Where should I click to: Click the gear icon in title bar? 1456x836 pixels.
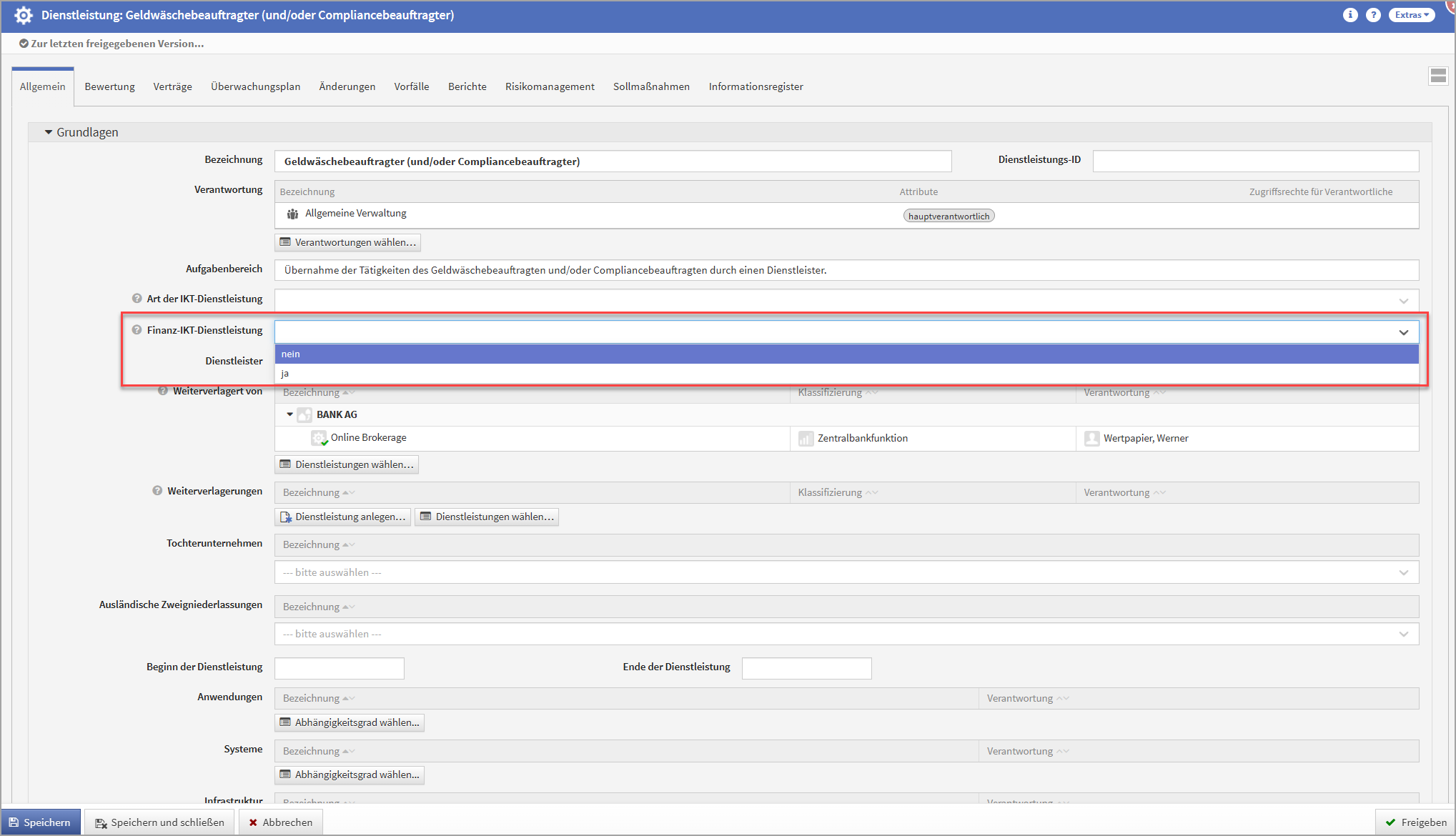[24, 15]
